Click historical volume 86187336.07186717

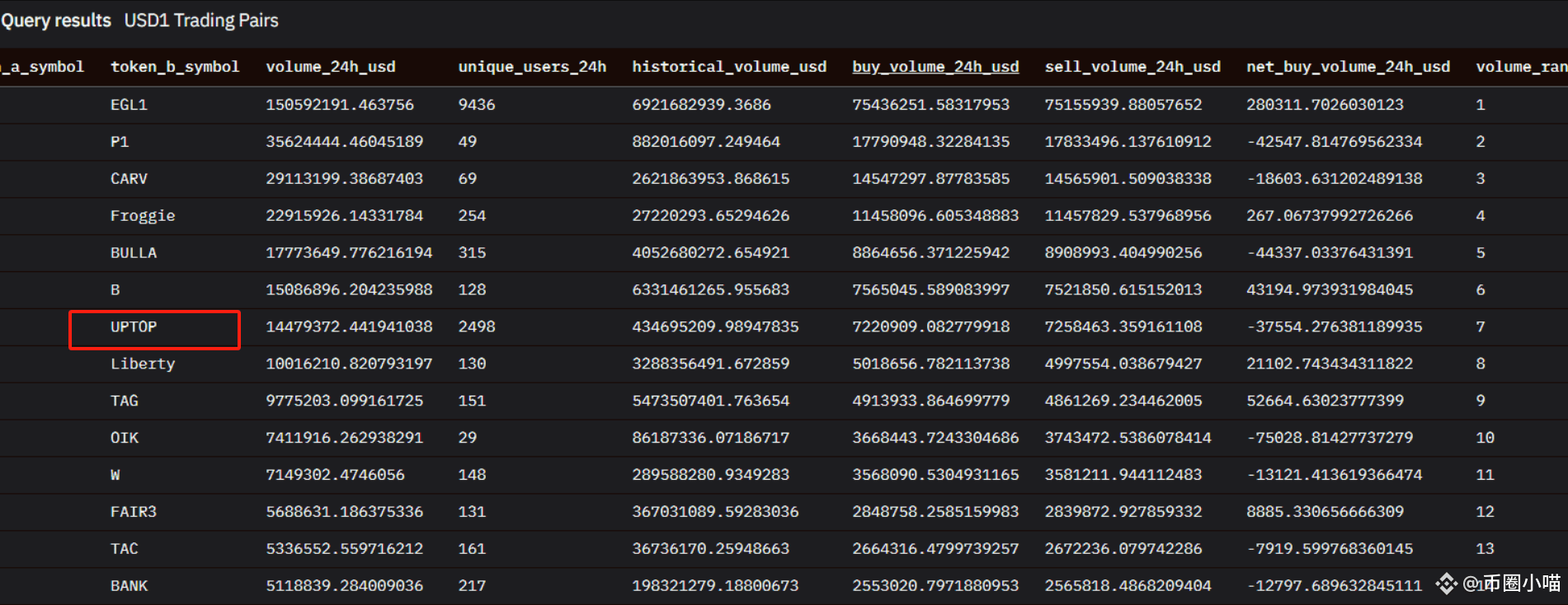pos(711,438)
